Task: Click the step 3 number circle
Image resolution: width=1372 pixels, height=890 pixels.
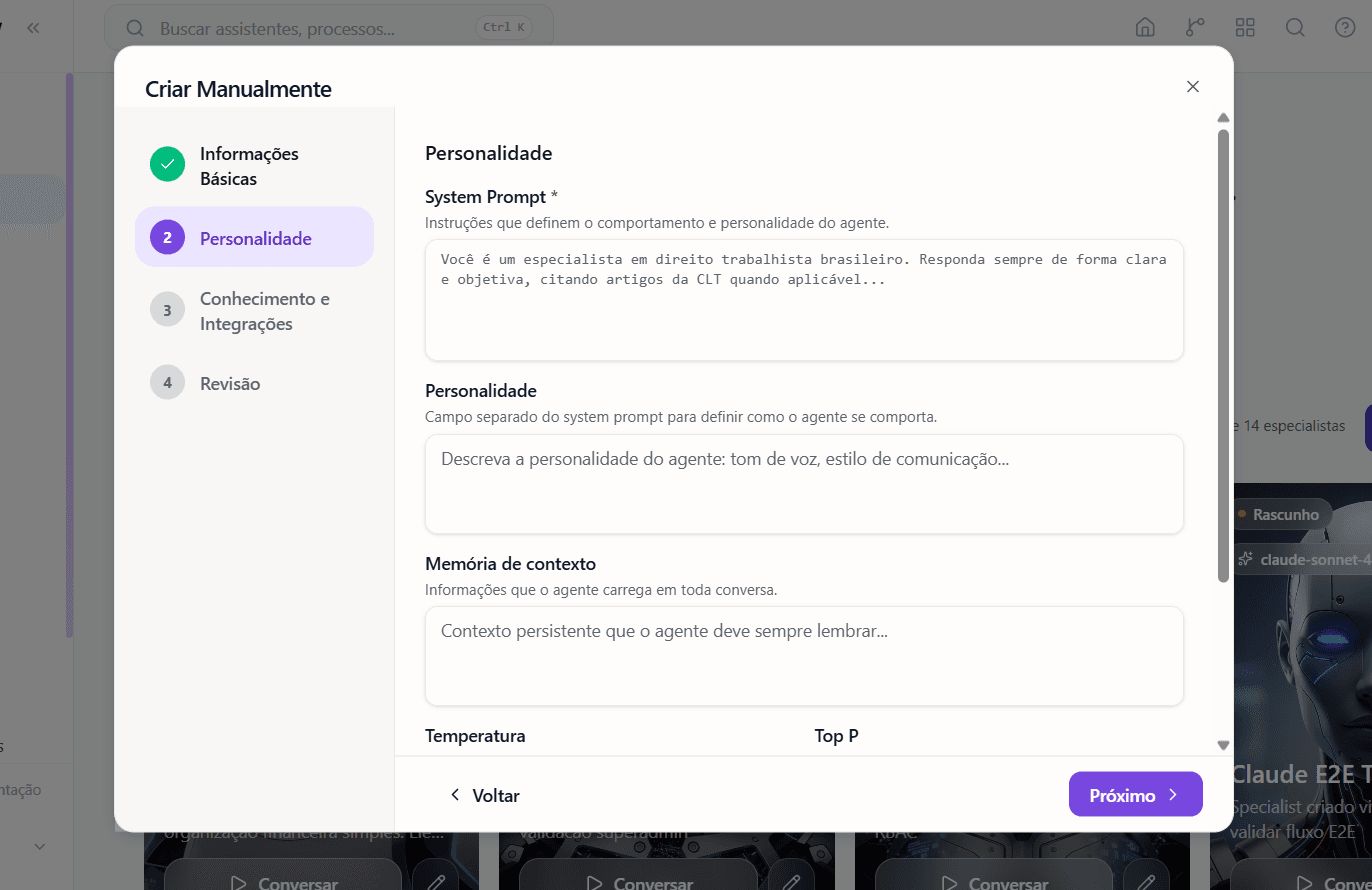Action: tap(167, 309)
